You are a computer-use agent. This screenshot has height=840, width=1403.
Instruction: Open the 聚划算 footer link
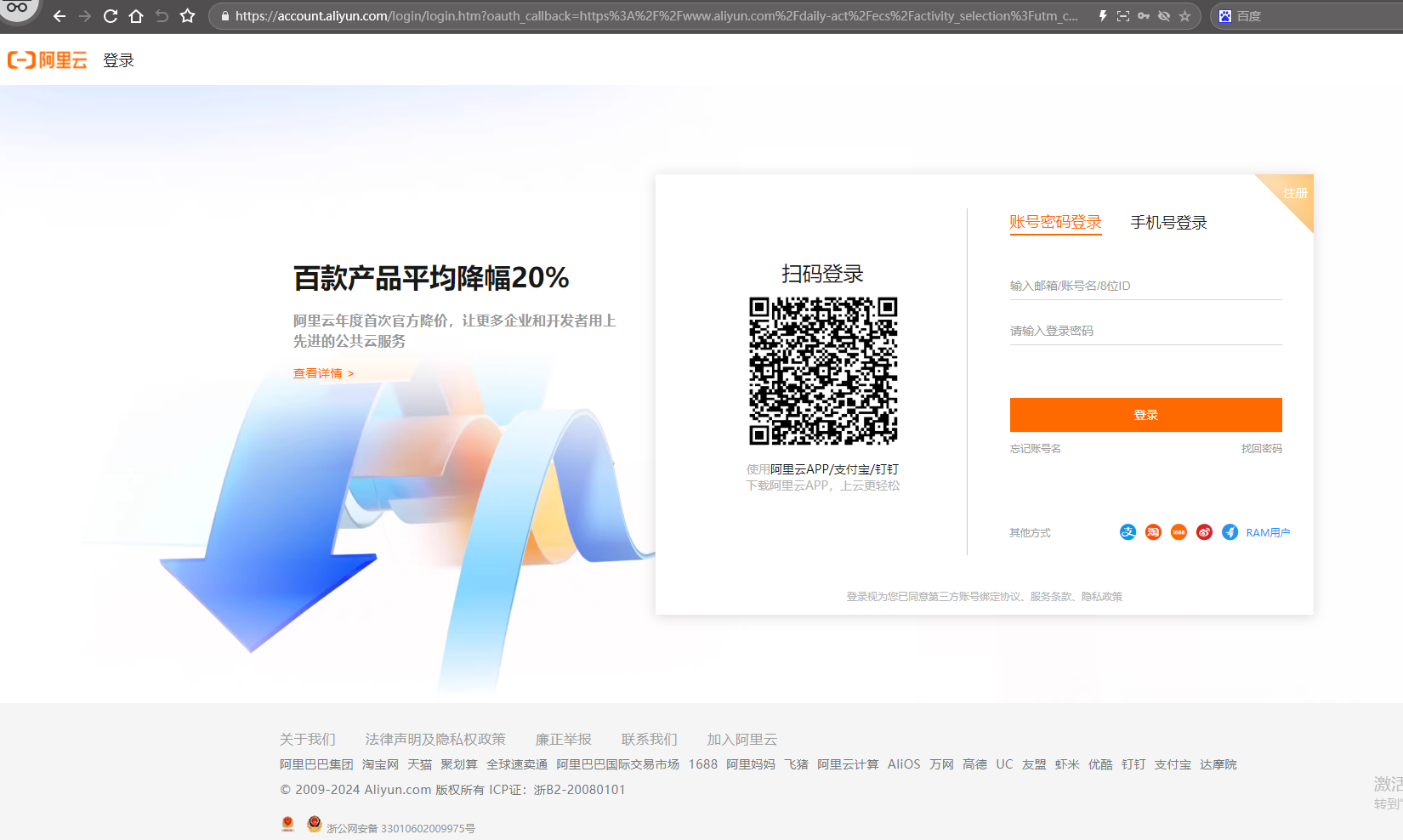[458, 764]
